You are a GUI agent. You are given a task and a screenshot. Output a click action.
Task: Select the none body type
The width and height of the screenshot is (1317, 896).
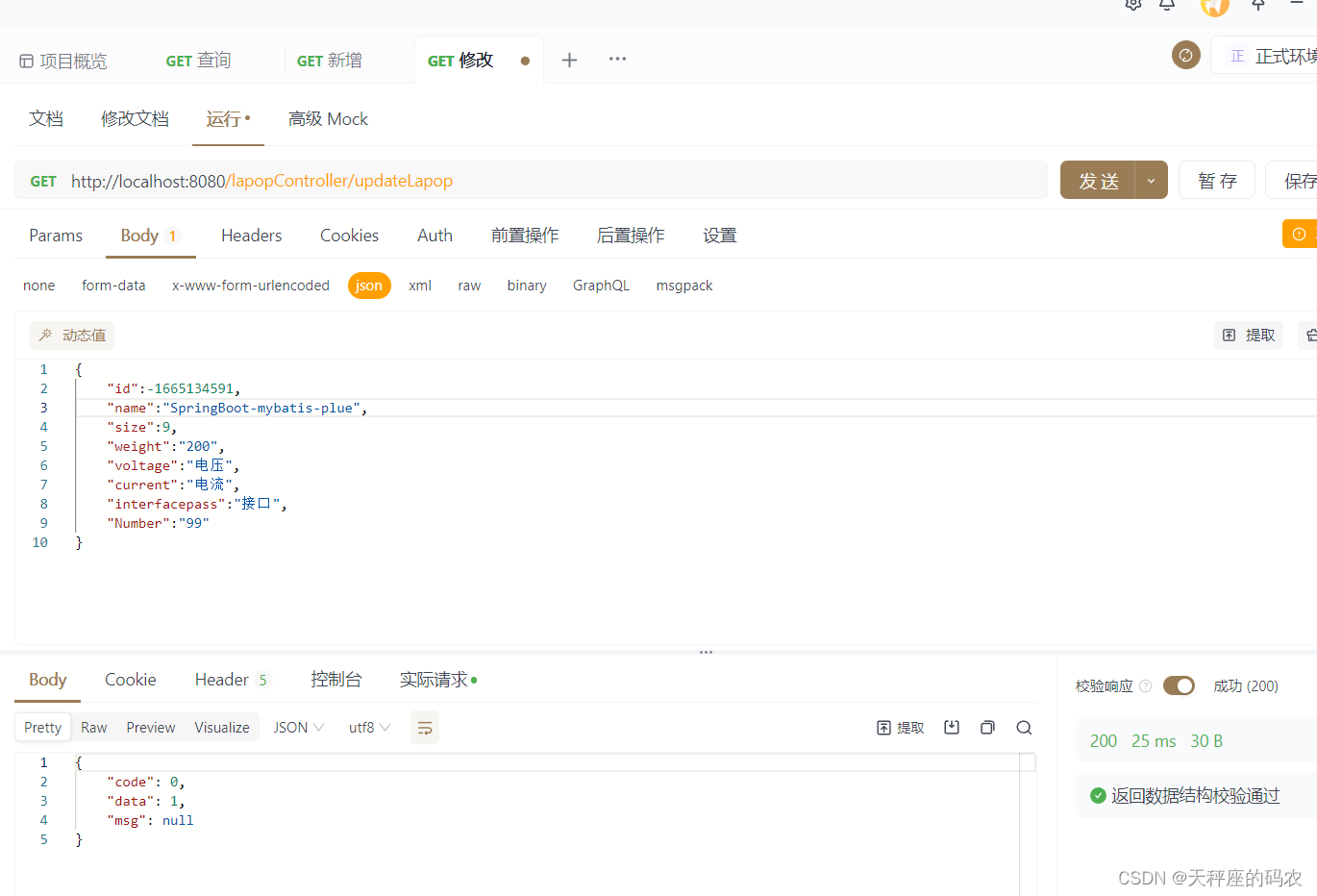pyautogui.click(x=39, y=286)
